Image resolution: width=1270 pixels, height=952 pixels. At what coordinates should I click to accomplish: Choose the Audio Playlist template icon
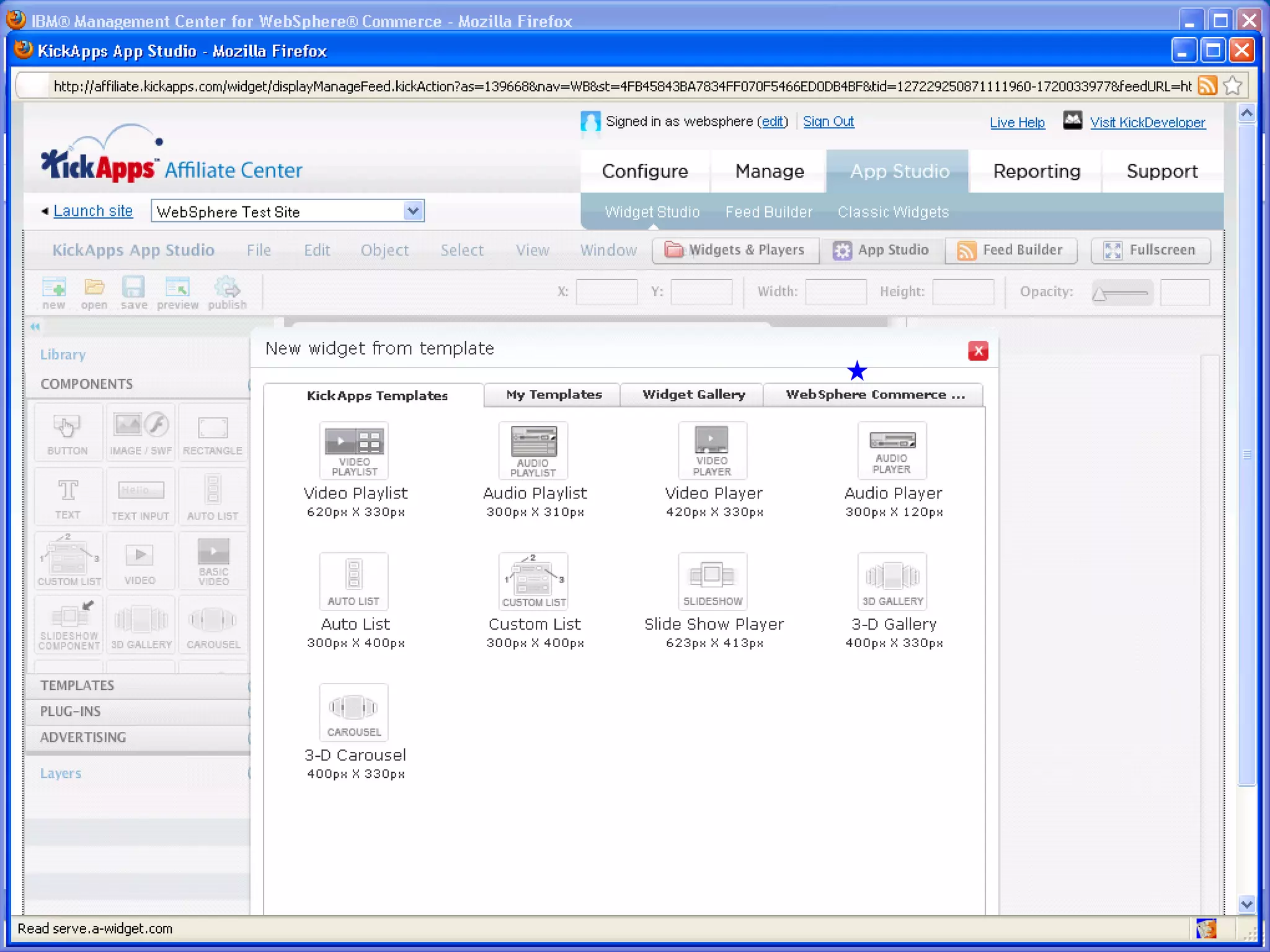533,450
